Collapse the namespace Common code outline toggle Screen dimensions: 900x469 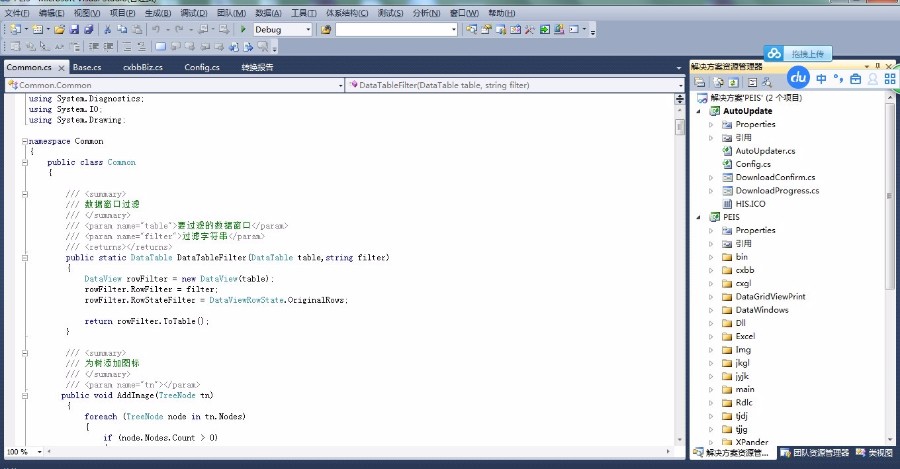coord(25,141)
